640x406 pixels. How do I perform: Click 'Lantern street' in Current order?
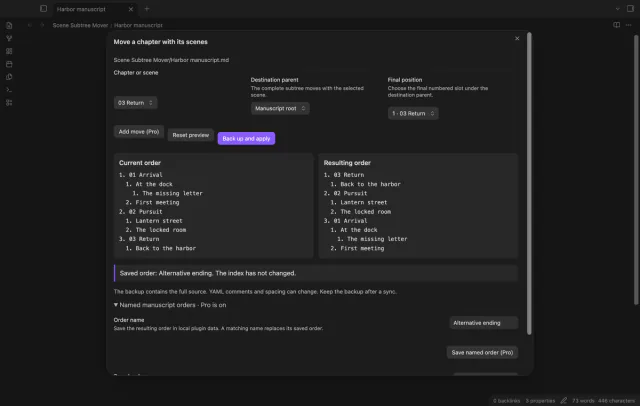pyautogui.click(x=159, y=221)
